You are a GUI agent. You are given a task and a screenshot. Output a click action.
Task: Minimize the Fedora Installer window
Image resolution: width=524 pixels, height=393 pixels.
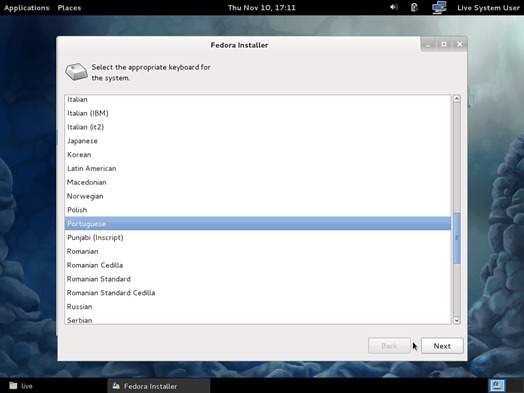[x=428, y=44]
